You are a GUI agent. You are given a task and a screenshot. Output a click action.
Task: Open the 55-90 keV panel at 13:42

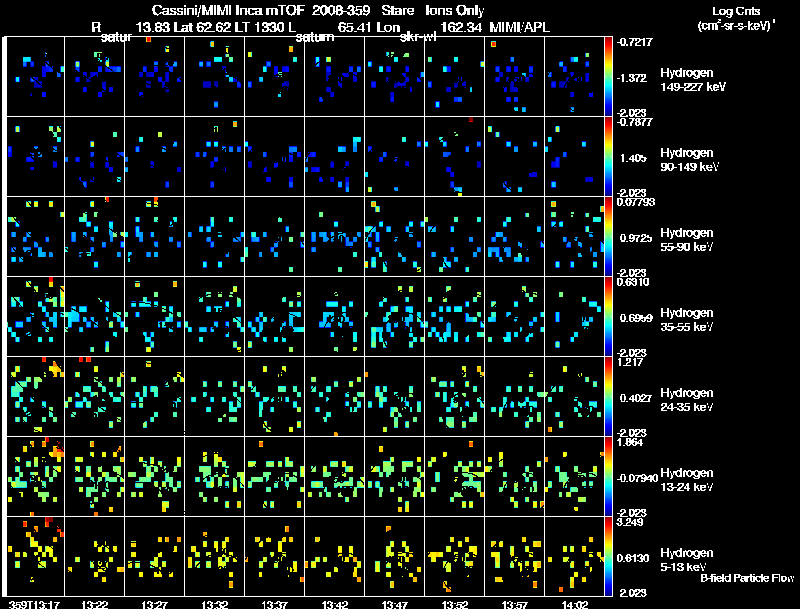(x=335, y=236)
